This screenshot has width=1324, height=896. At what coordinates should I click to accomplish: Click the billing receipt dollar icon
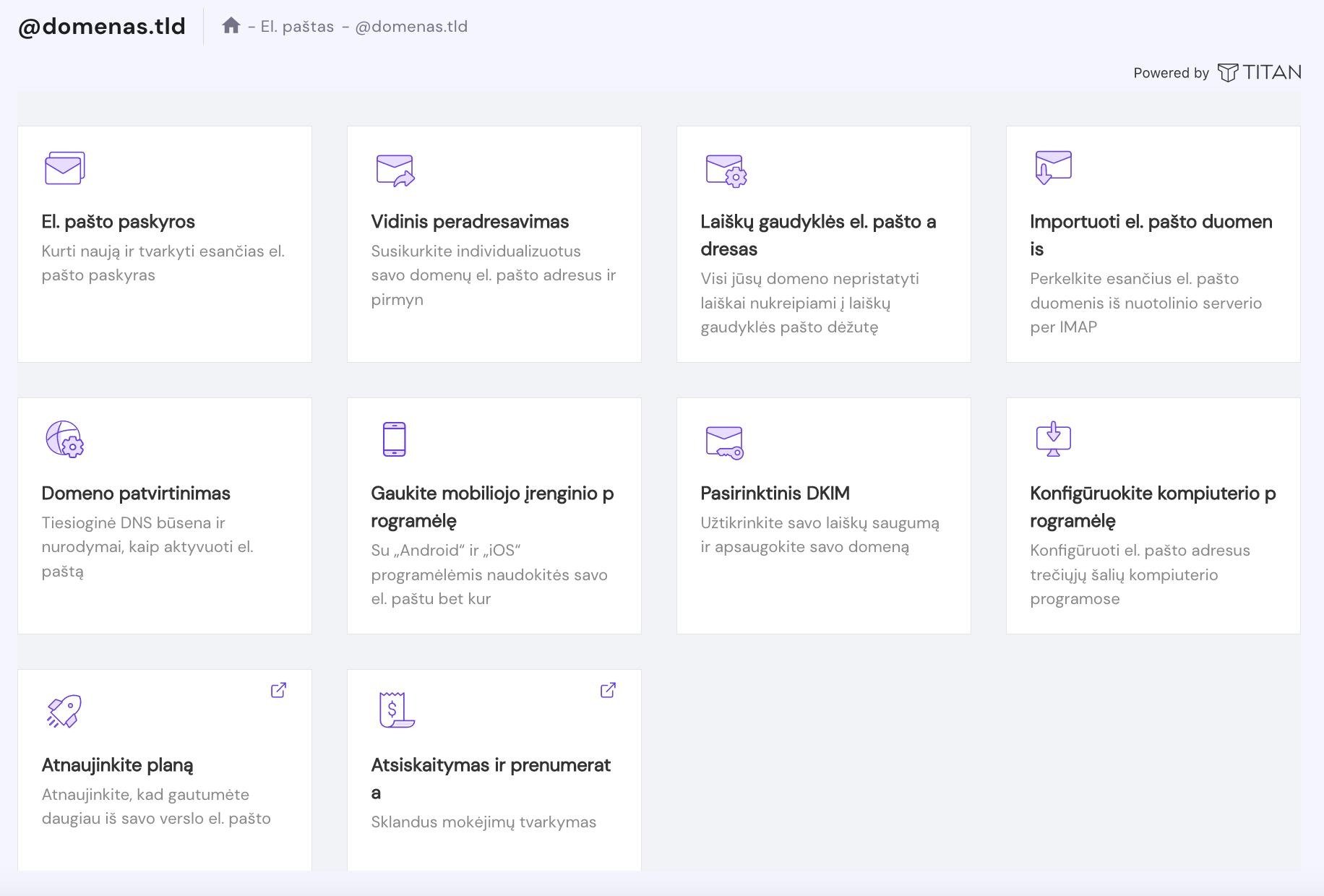[396, 710]
